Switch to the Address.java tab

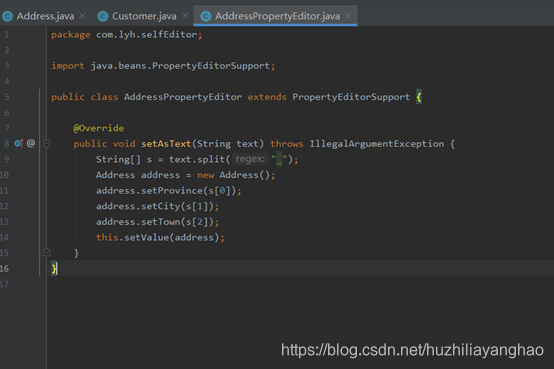point(46,16)
